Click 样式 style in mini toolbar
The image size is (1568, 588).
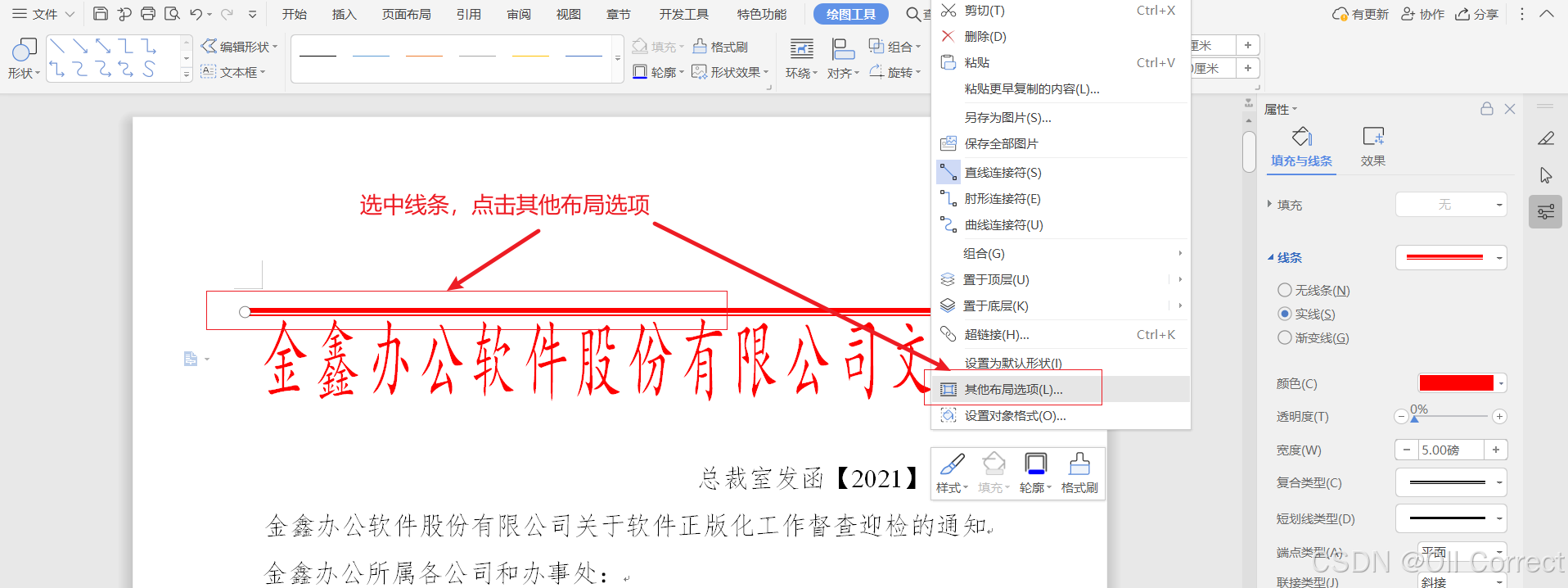pyautogui.click(x=952, y=473)
